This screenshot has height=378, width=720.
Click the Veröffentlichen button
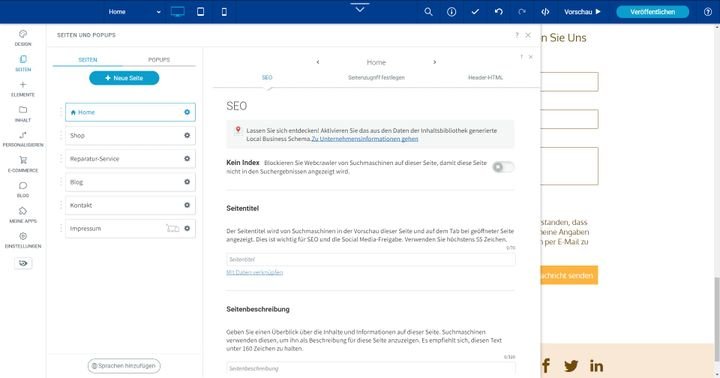click(652, 12)
